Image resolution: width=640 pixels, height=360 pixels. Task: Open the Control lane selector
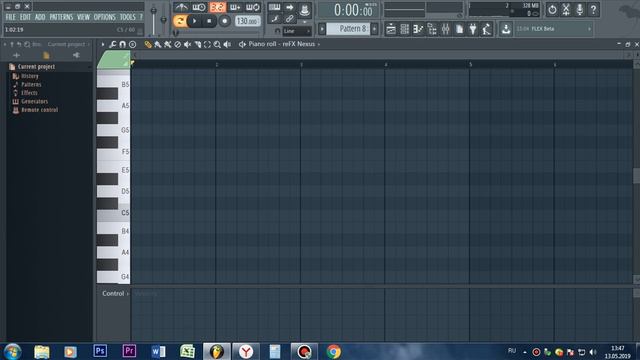click(x=115, y=293)
